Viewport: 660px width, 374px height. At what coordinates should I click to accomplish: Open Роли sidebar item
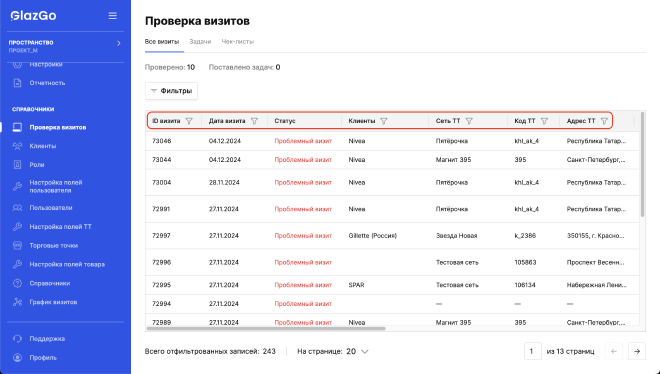pyautogui.click(x=37, y=165)
